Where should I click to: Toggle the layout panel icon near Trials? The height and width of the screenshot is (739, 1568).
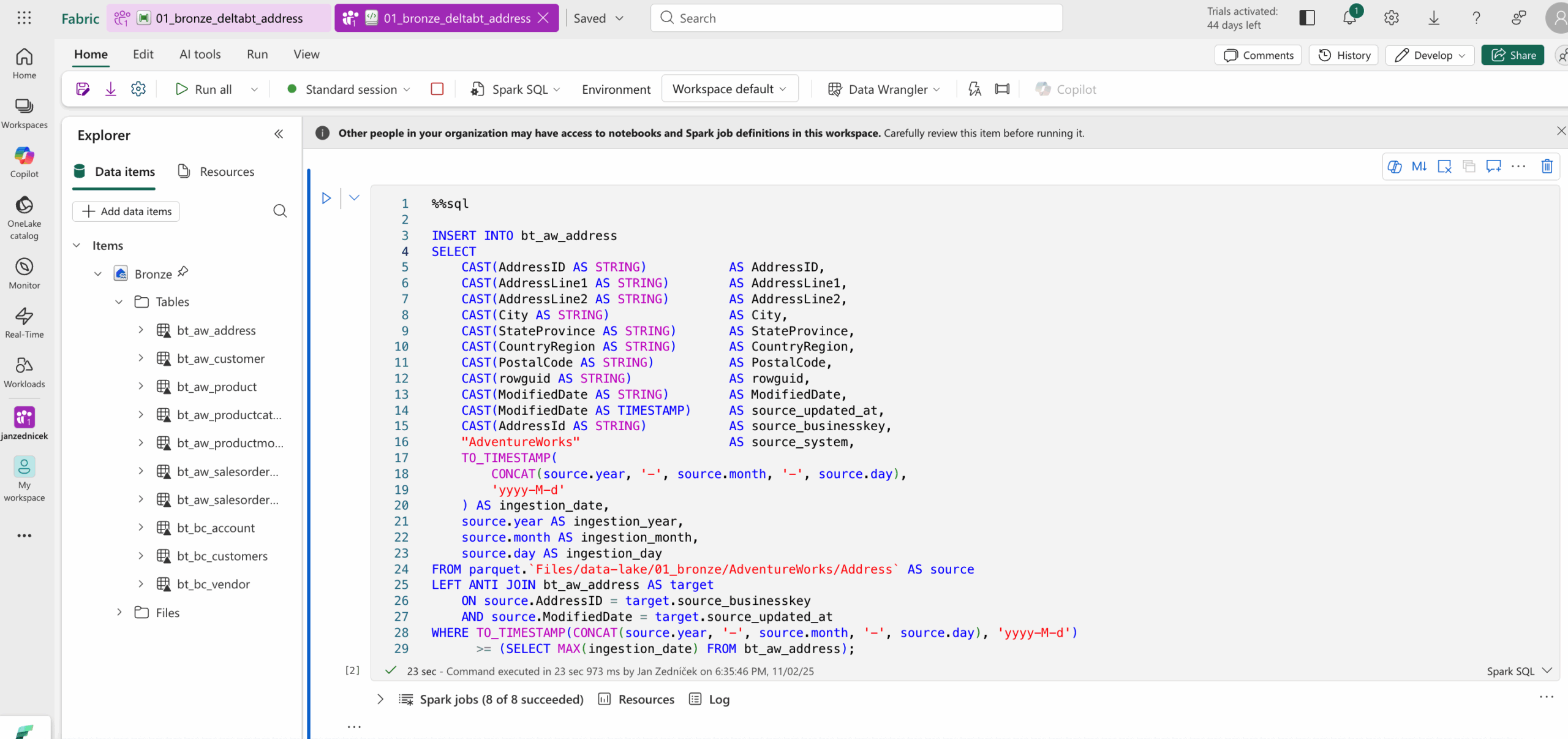(x=1306, y=18)
